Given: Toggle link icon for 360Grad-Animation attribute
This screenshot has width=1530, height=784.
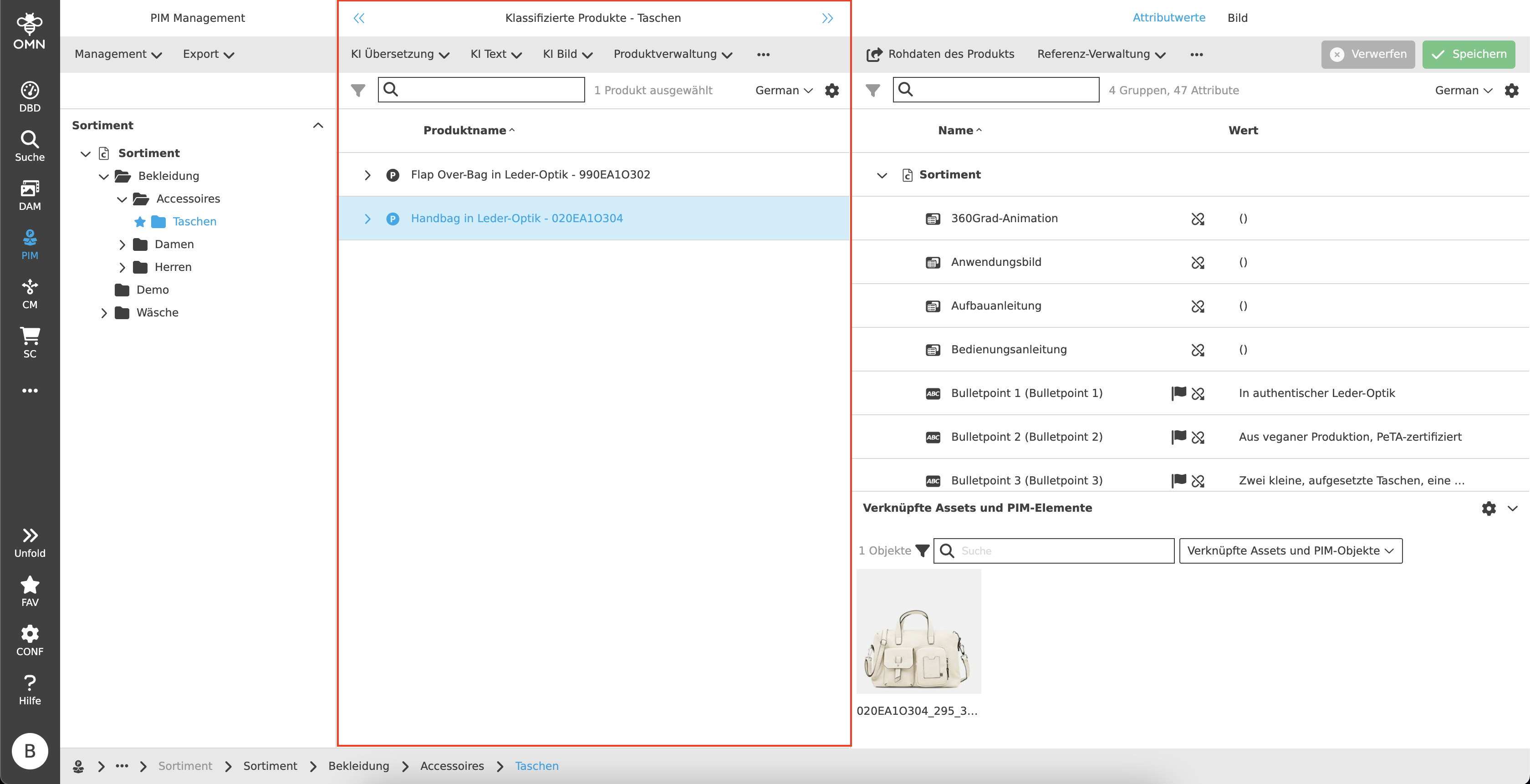Looking at the screenshot, I should point(1198,219).
